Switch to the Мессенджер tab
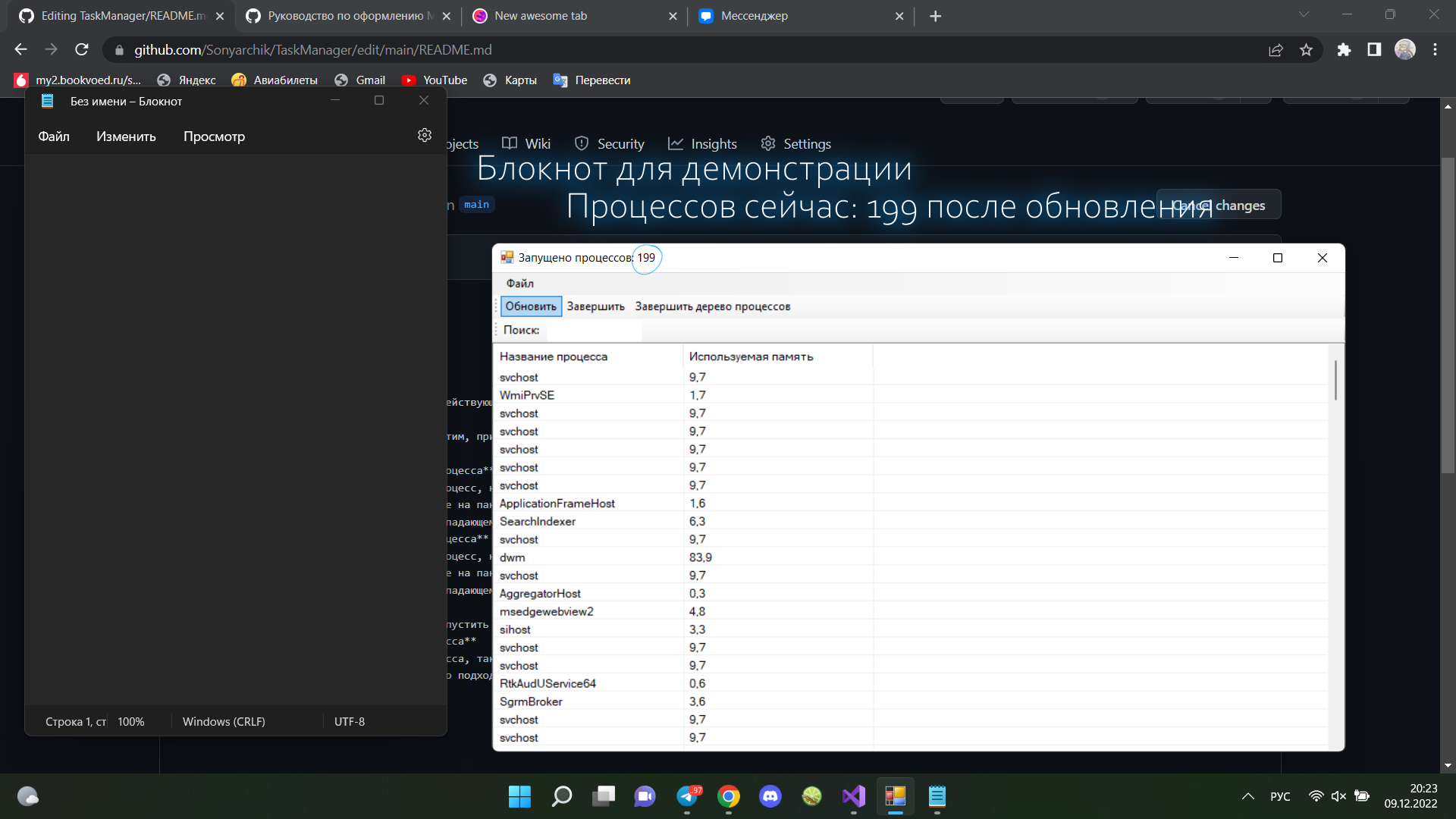 (x=758, y=15)
